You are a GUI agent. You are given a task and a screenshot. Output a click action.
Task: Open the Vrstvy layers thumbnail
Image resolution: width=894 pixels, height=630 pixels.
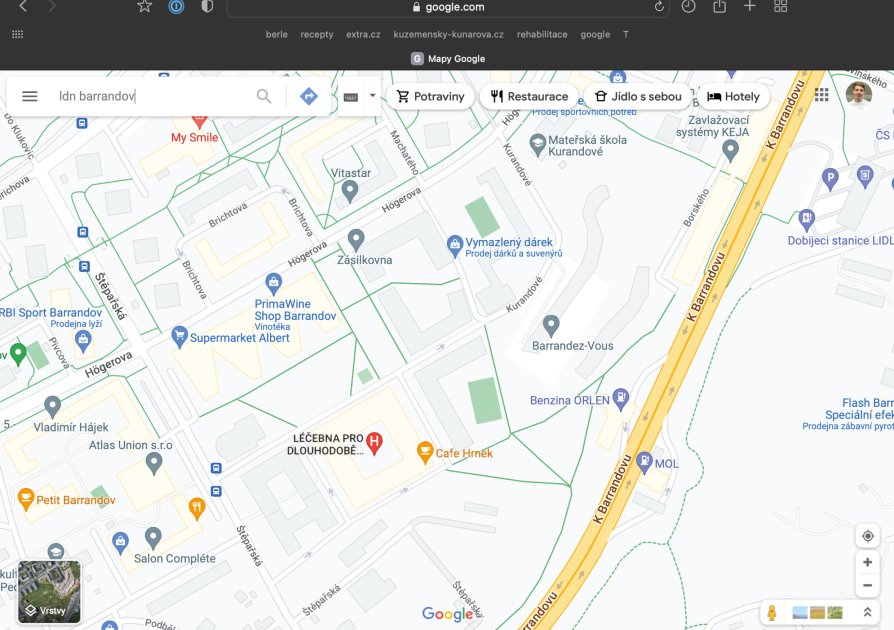(x=49, y=592)
